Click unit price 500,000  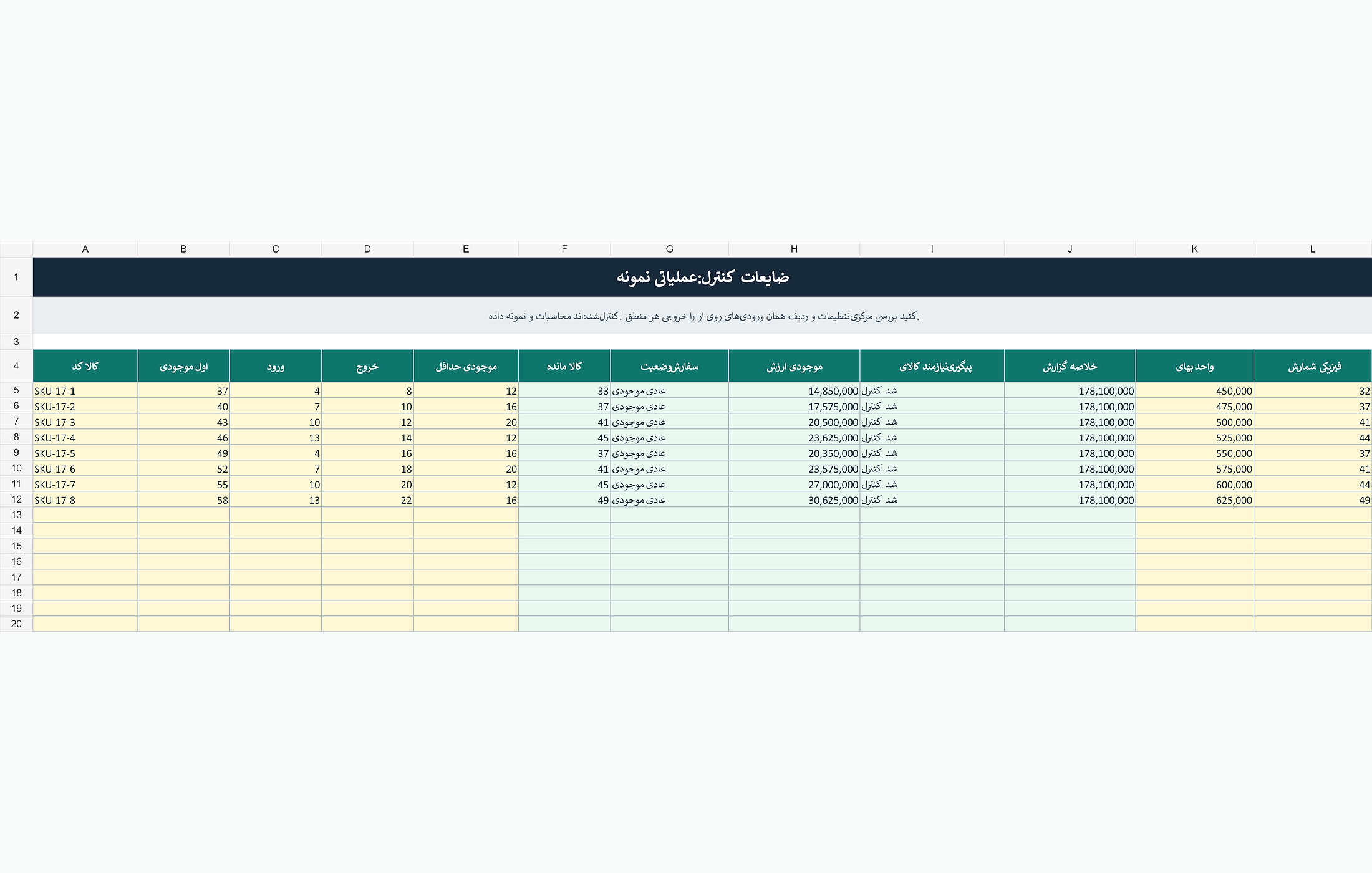1194,422
